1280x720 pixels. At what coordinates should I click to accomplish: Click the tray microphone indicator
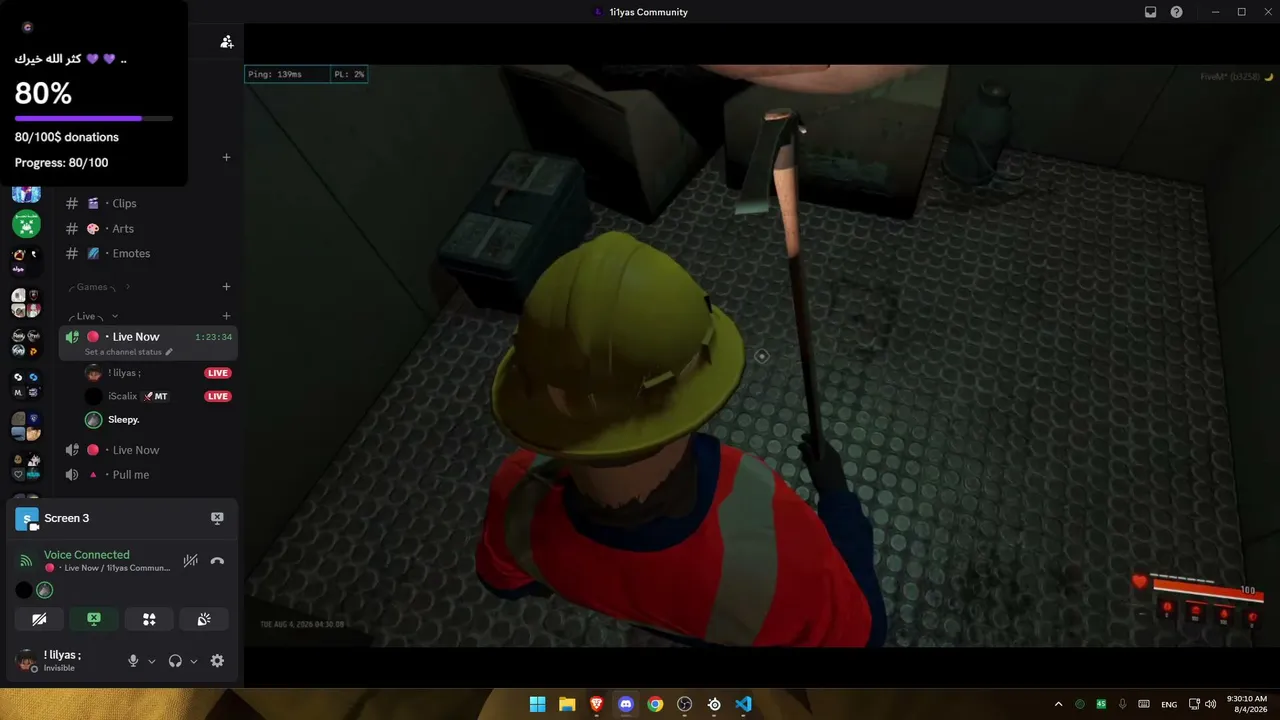tap(1123, 704)
